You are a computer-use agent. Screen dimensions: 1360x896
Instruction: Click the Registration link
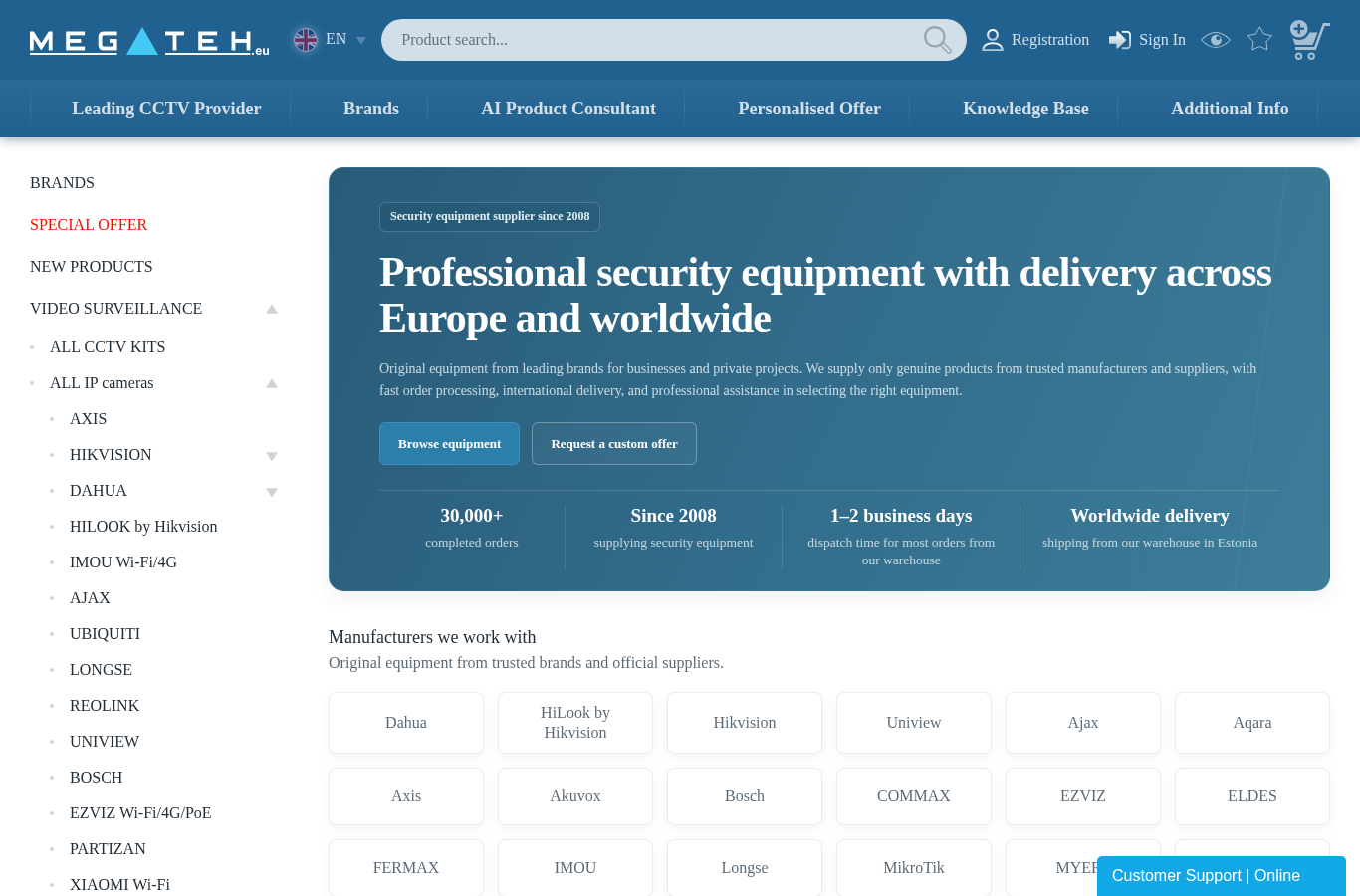tap(1050, 40)
